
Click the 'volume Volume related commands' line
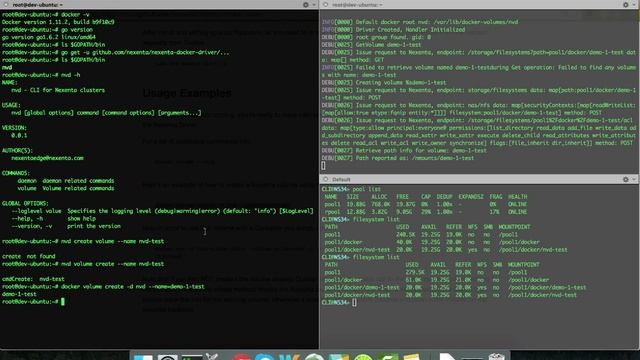coord(66,188)
